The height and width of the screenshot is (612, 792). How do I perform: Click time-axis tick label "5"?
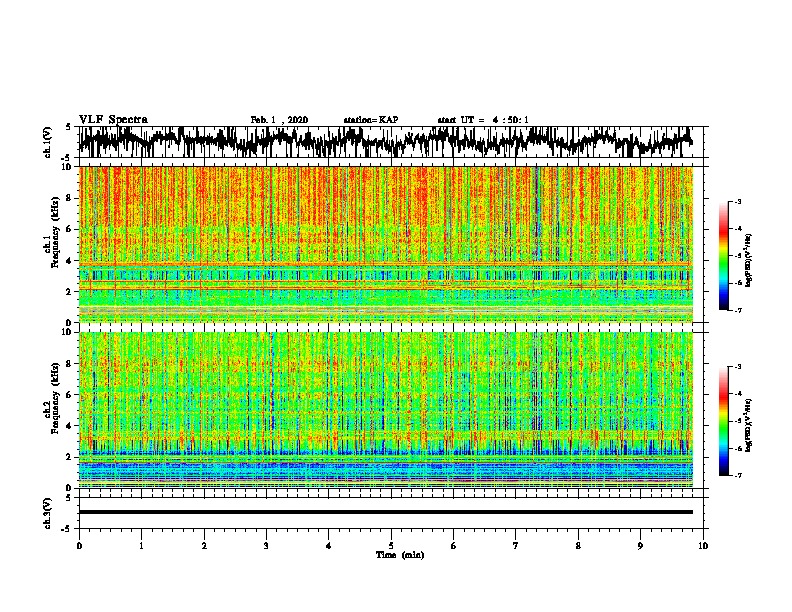(391, 546)
